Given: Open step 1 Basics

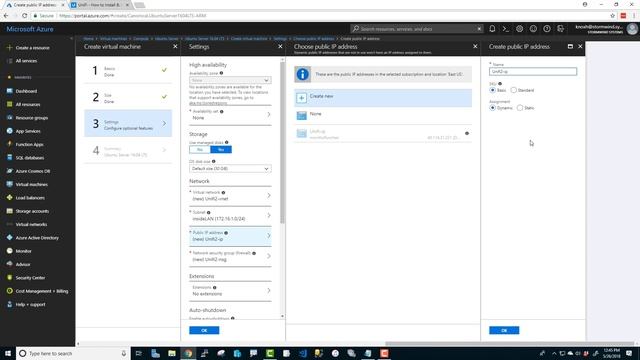Looking at the screenshot, I should coord(128,71).
